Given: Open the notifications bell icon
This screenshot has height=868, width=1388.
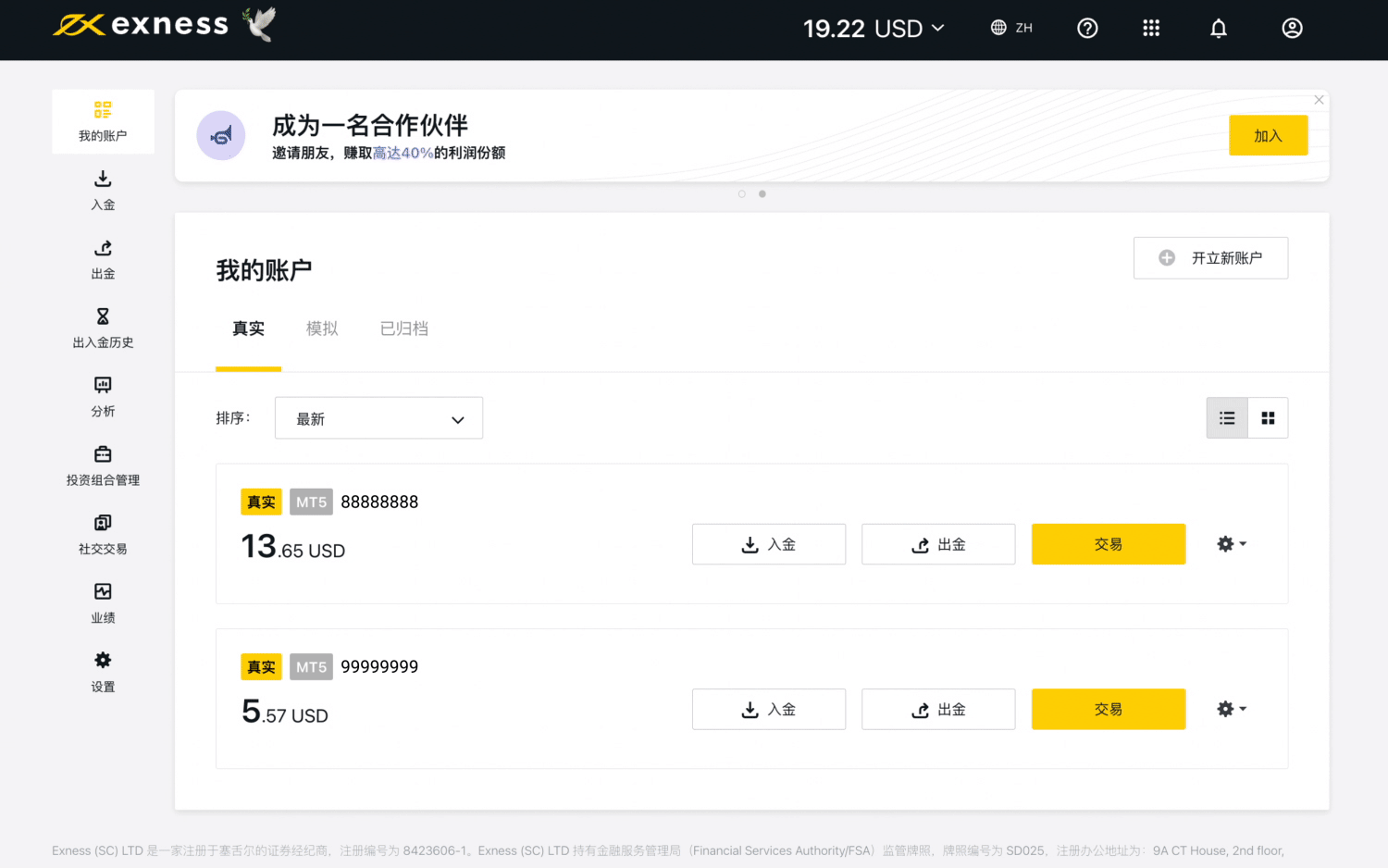Looking at the screenshot, I should click(x=1219, y=29).
